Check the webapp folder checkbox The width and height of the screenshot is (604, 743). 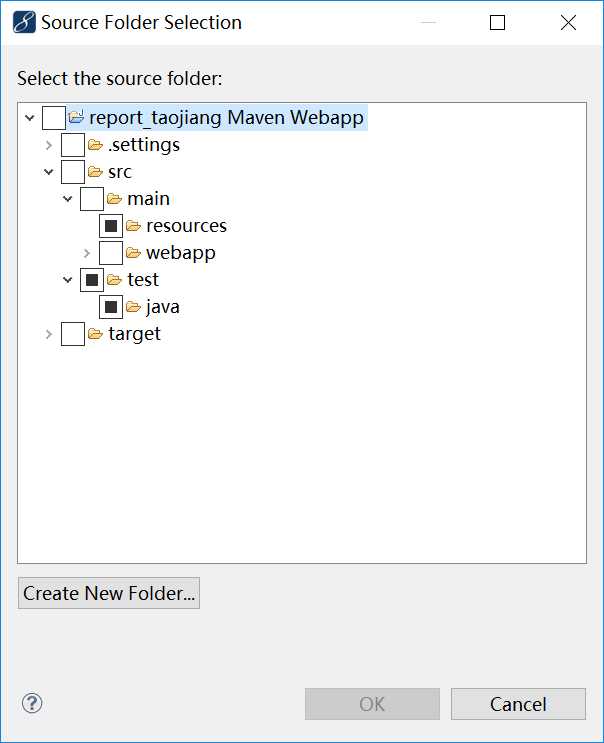(111, 253)
